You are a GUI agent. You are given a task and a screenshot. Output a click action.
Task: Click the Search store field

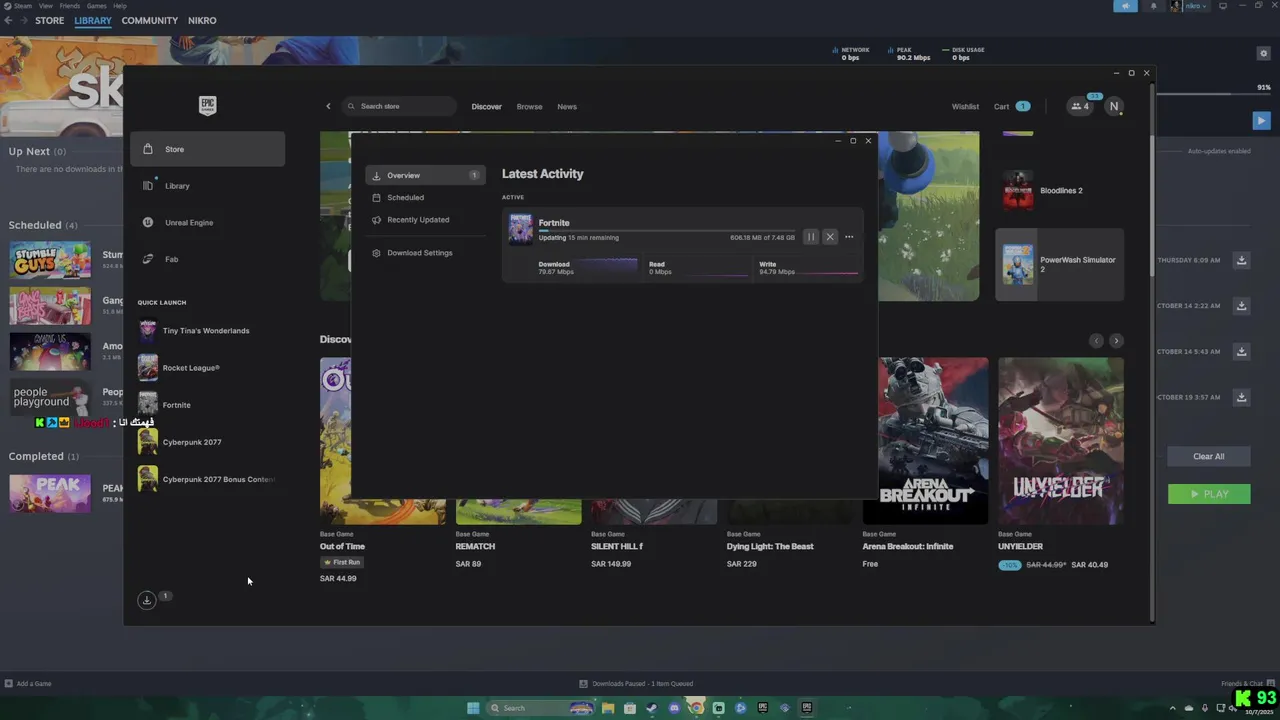400,106
